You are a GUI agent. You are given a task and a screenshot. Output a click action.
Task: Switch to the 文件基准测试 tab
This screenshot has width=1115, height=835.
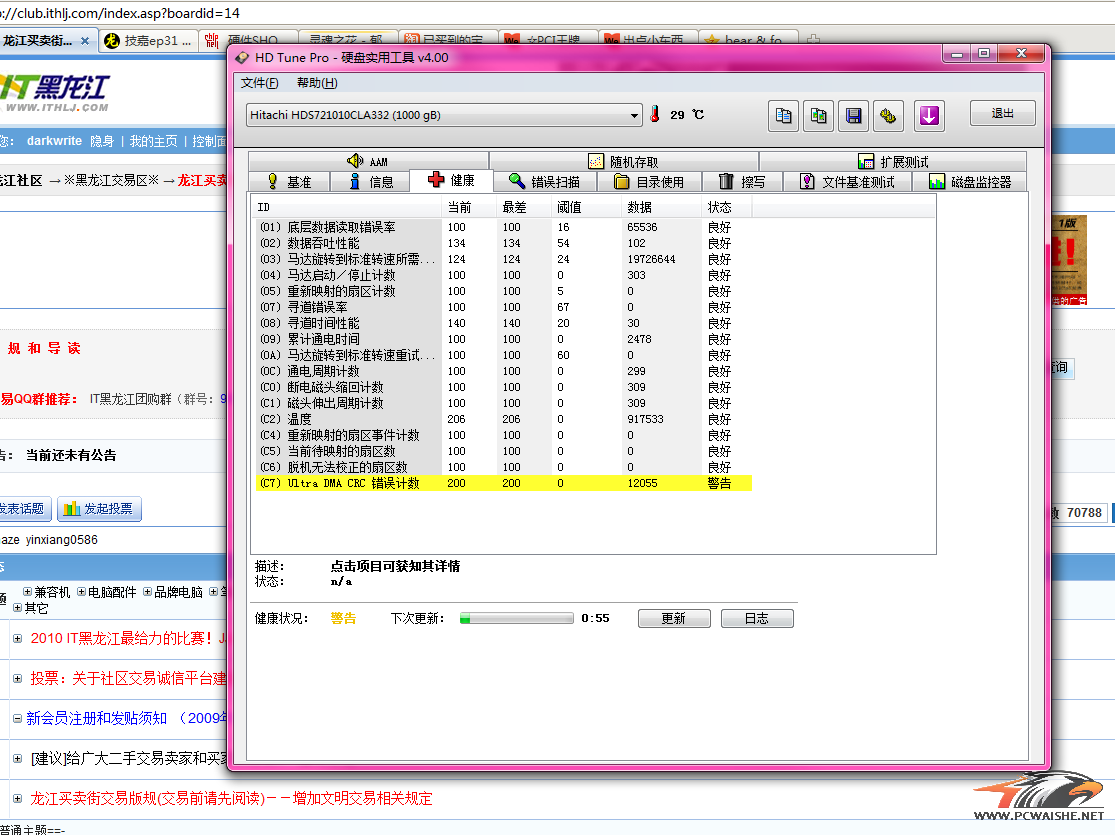pyautogui.click(x=848, y=182)
